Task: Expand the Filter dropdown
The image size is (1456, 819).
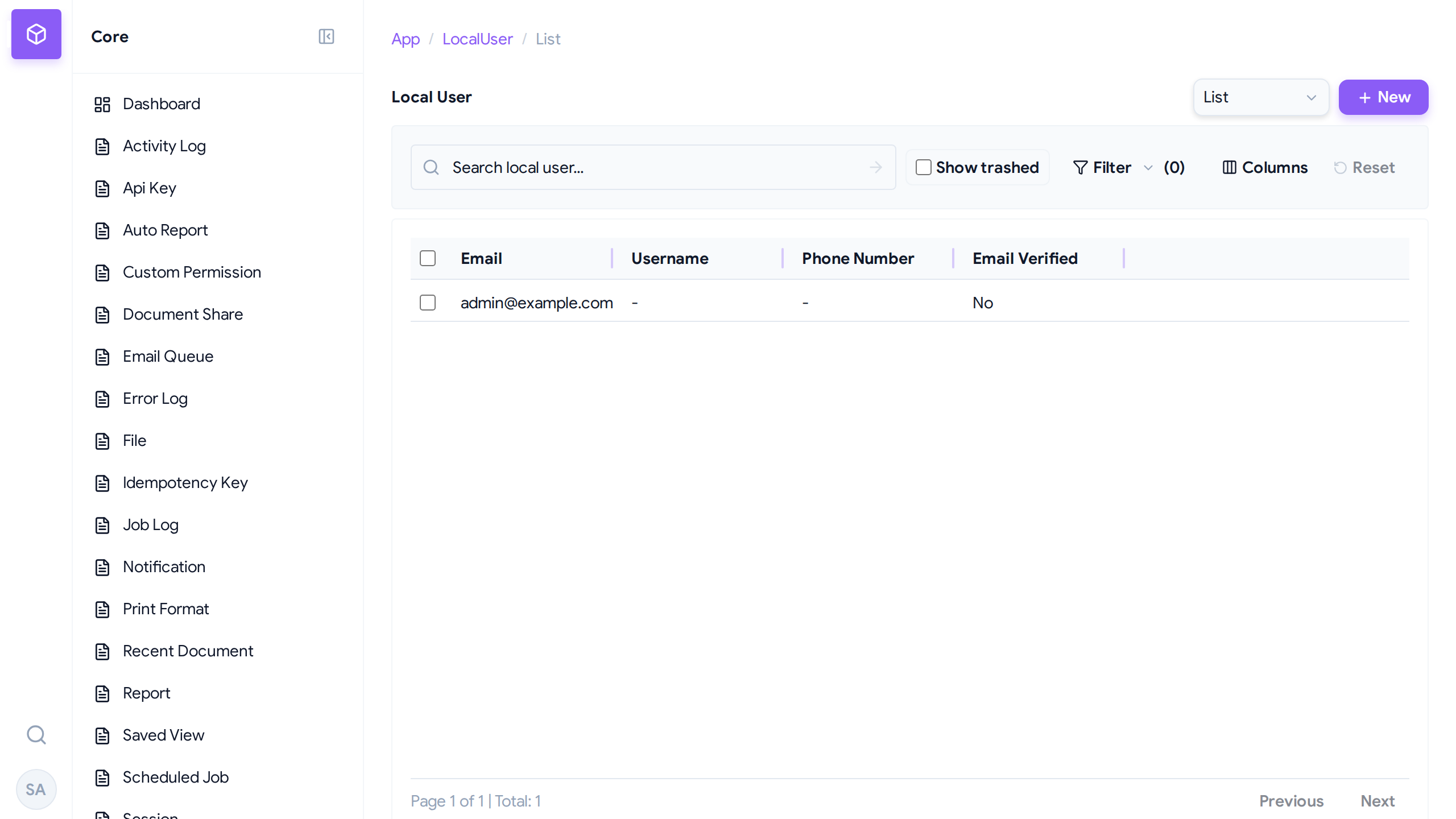Action: point(1128,167)
